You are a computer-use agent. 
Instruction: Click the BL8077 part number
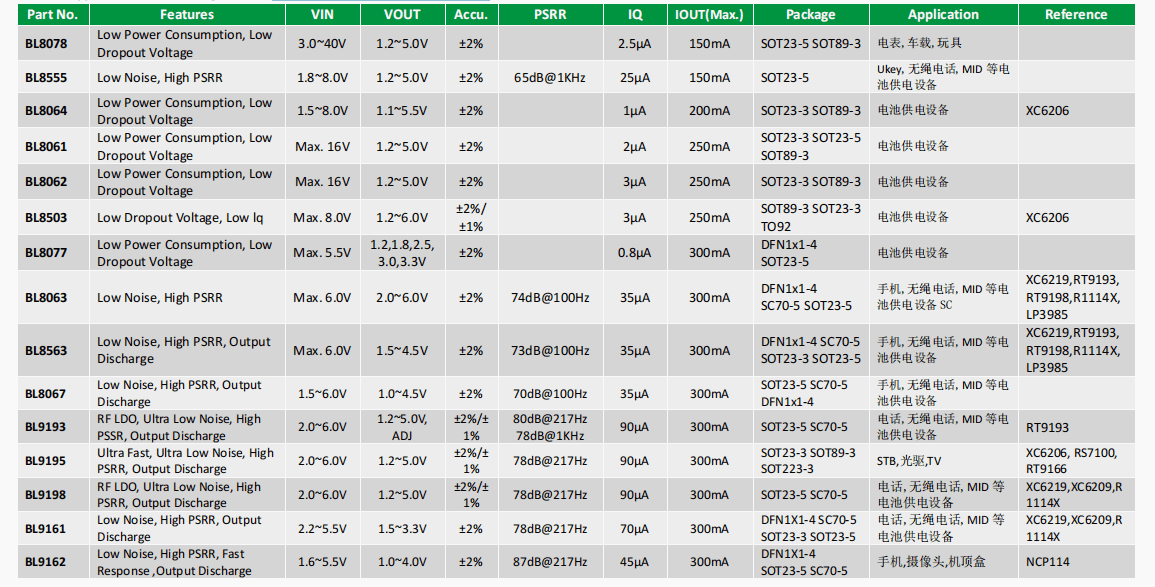point(46,253)
